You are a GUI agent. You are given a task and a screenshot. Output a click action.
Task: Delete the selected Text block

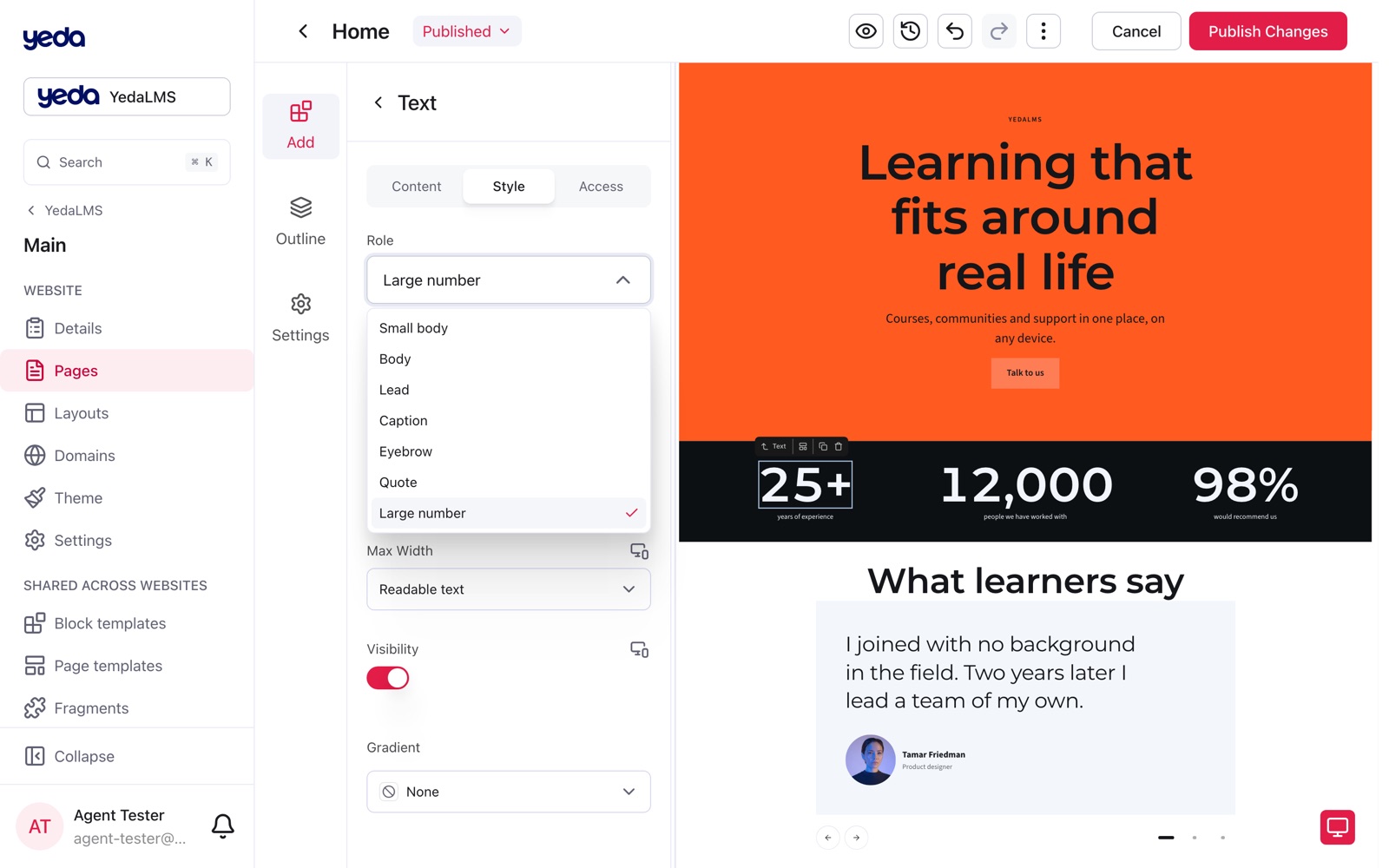pyautogui.click(x=839, y=446)
